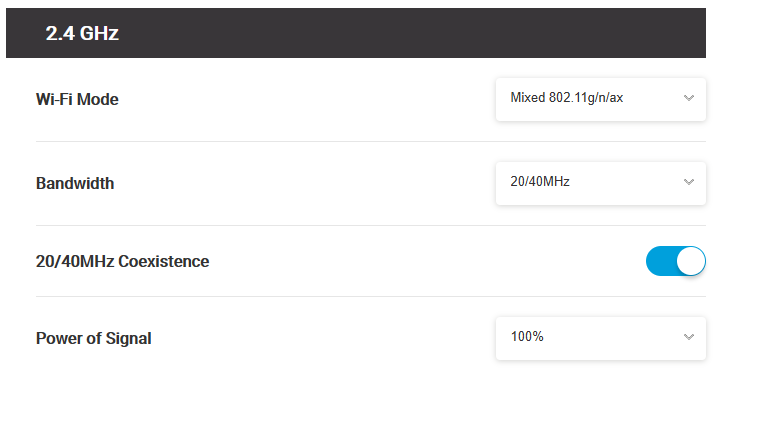The height and width of the screenshot is (430, 759).
Task: Click the "Mixed 802.11g/n/ax" value text
Action: 567,98
